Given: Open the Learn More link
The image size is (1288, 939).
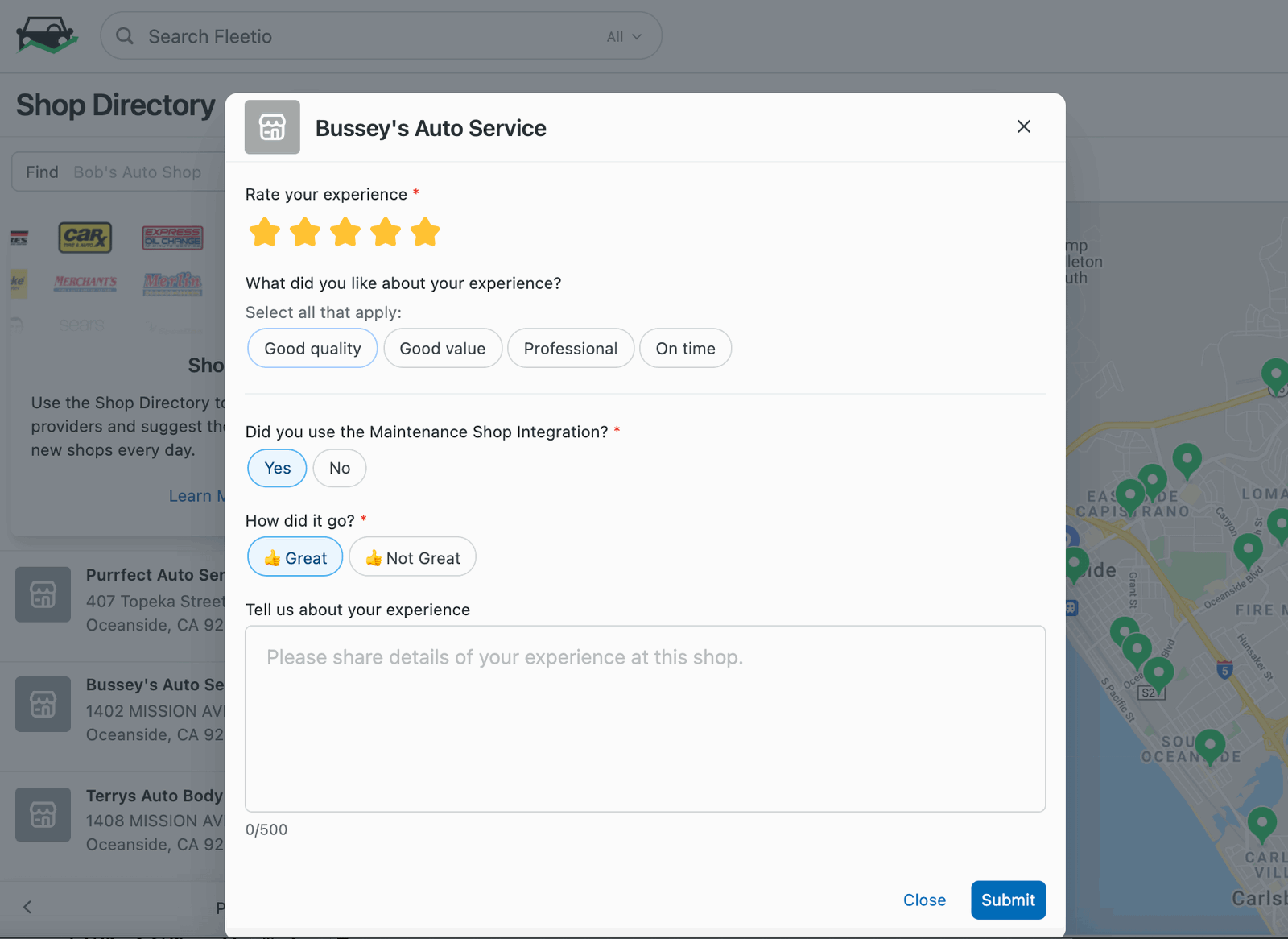Looking at the screenshot, I should [196, 496].
